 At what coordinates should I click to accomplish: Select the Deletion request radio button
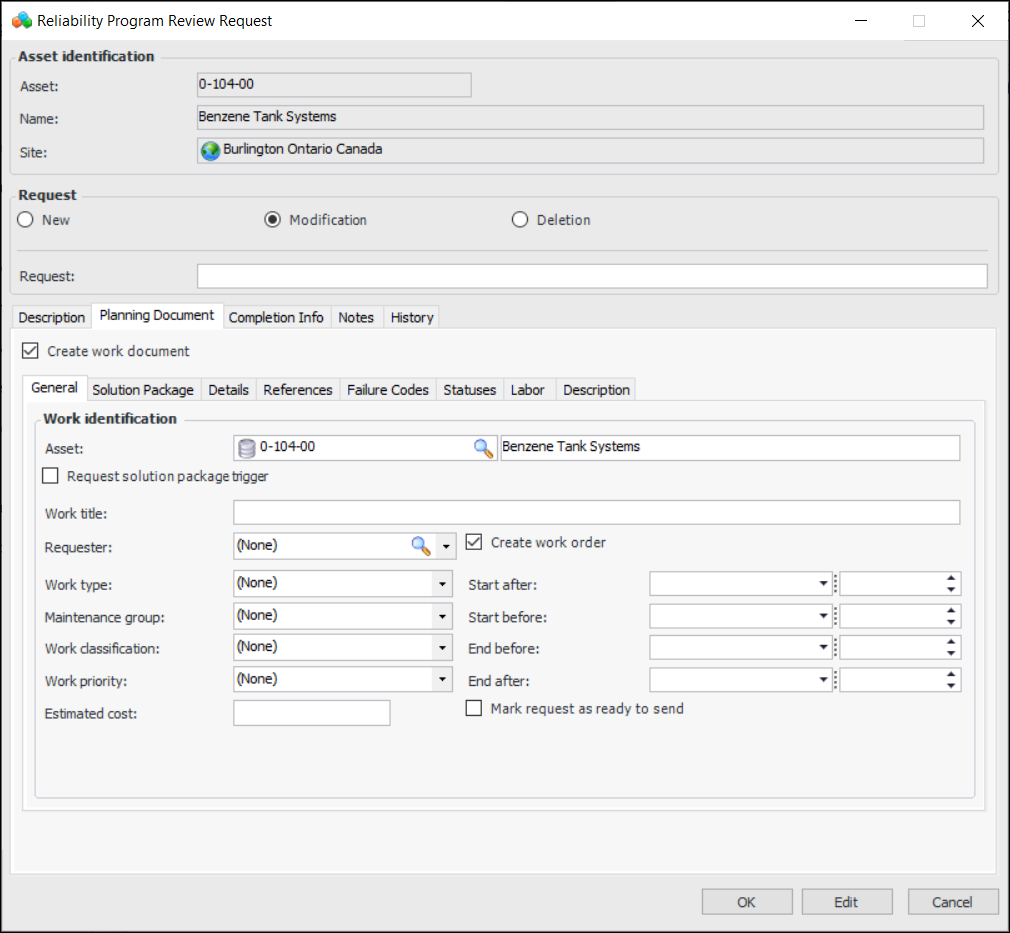(520, 220)
